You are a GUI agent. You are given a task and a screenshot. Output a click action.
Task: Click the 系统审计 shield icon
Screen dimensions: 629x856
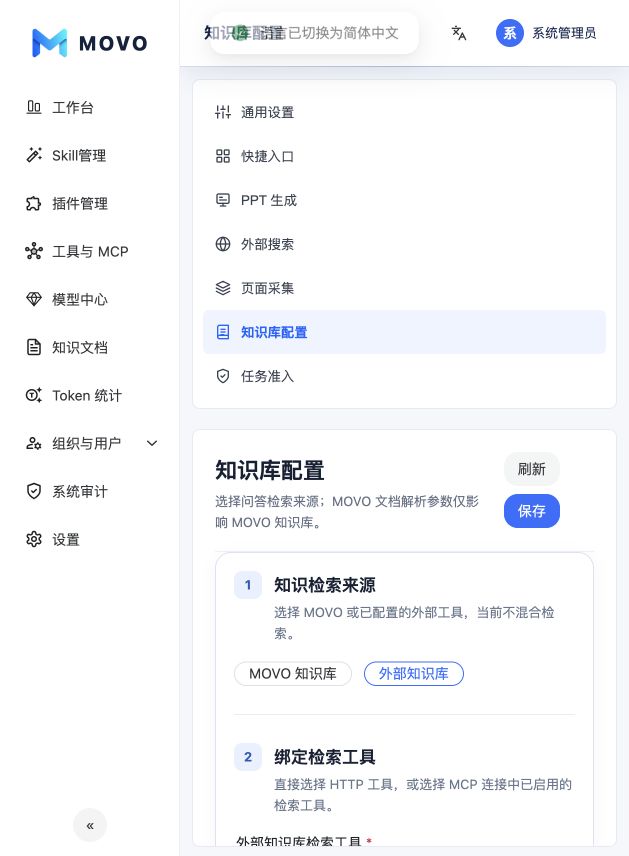[x=34, y=491]
